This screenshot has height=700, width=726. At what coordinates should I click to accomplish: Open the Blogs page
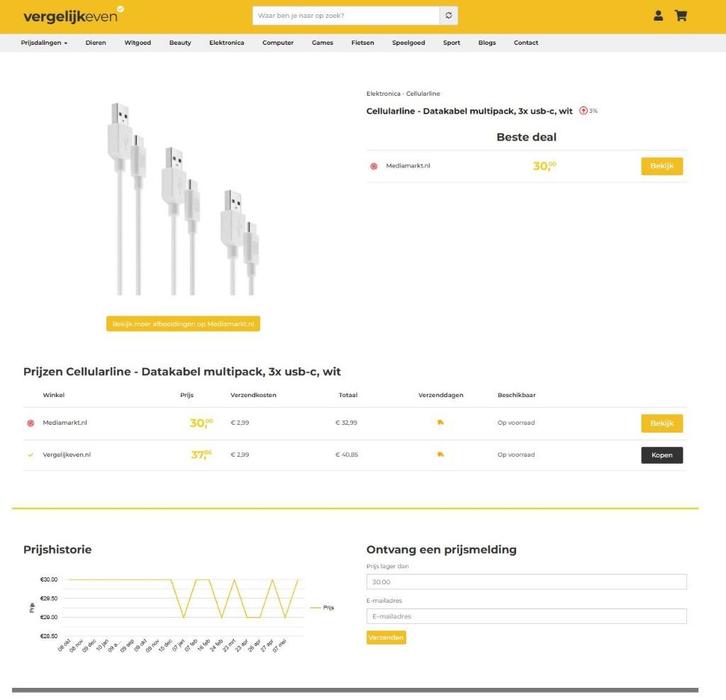(x=487, y=43)
